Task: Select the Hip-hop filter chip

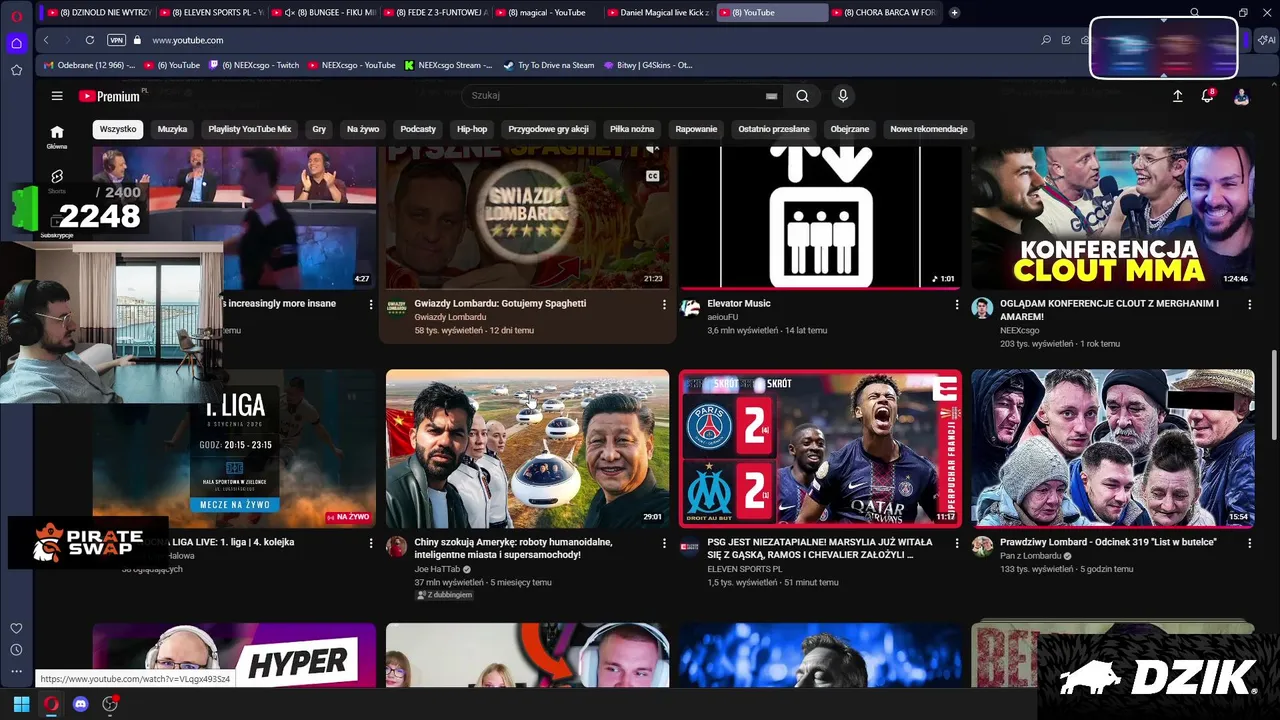Action: [x=472, y=129]
